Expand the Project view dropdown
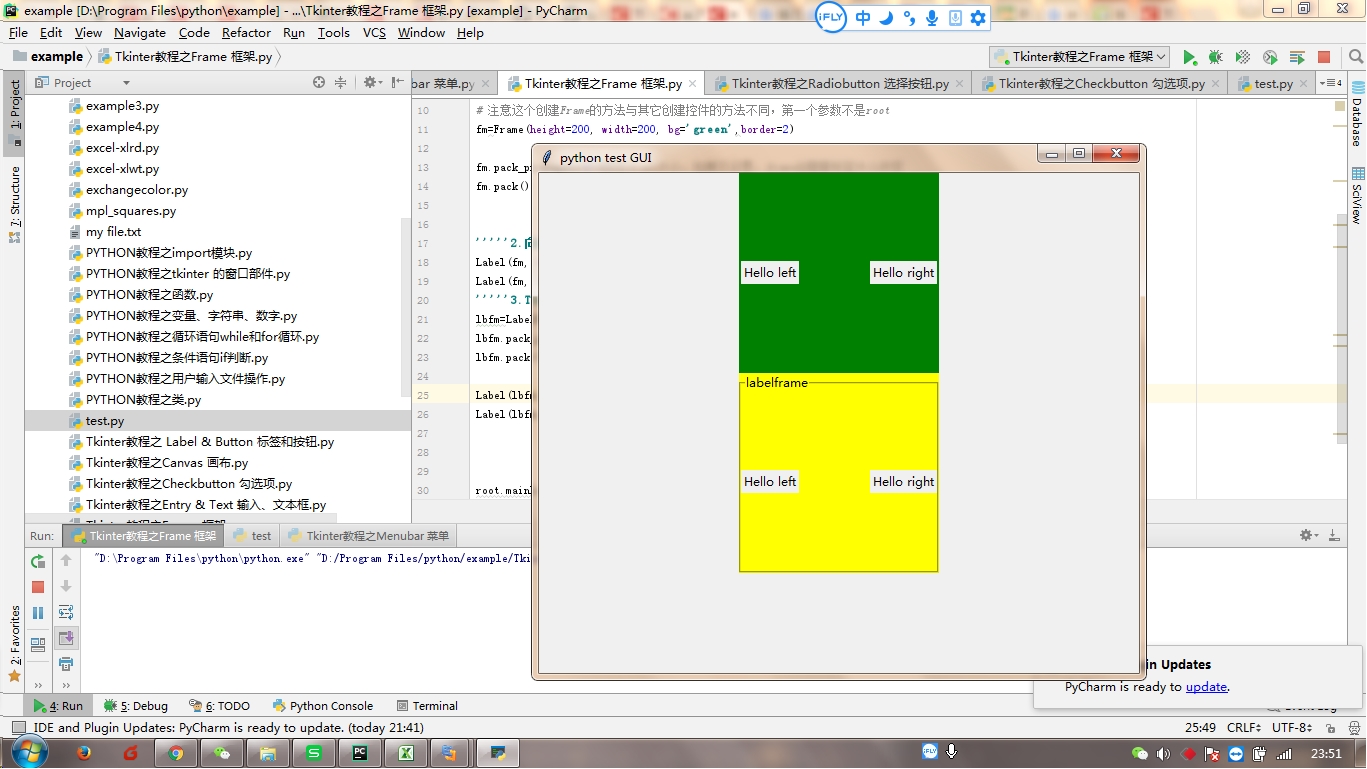Viewport: 1367px width, 769px height. coord(126,83)
